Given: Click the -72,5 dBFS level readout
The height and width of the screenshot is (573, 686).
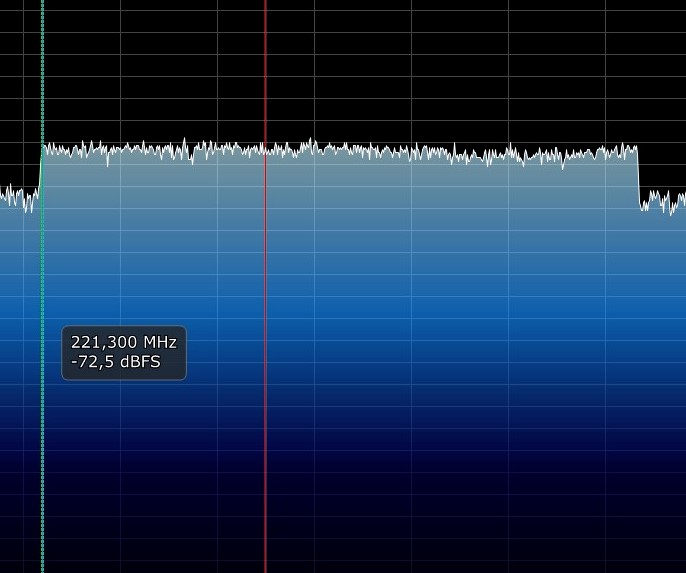Looking at the screenshot, I should [116, 362].
